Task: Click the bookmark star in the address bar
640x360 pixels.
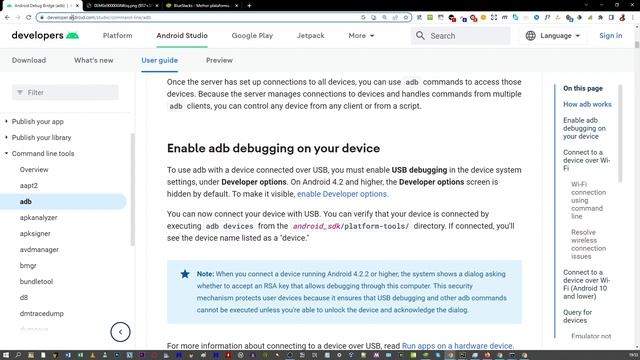Action: coord(406,18)
